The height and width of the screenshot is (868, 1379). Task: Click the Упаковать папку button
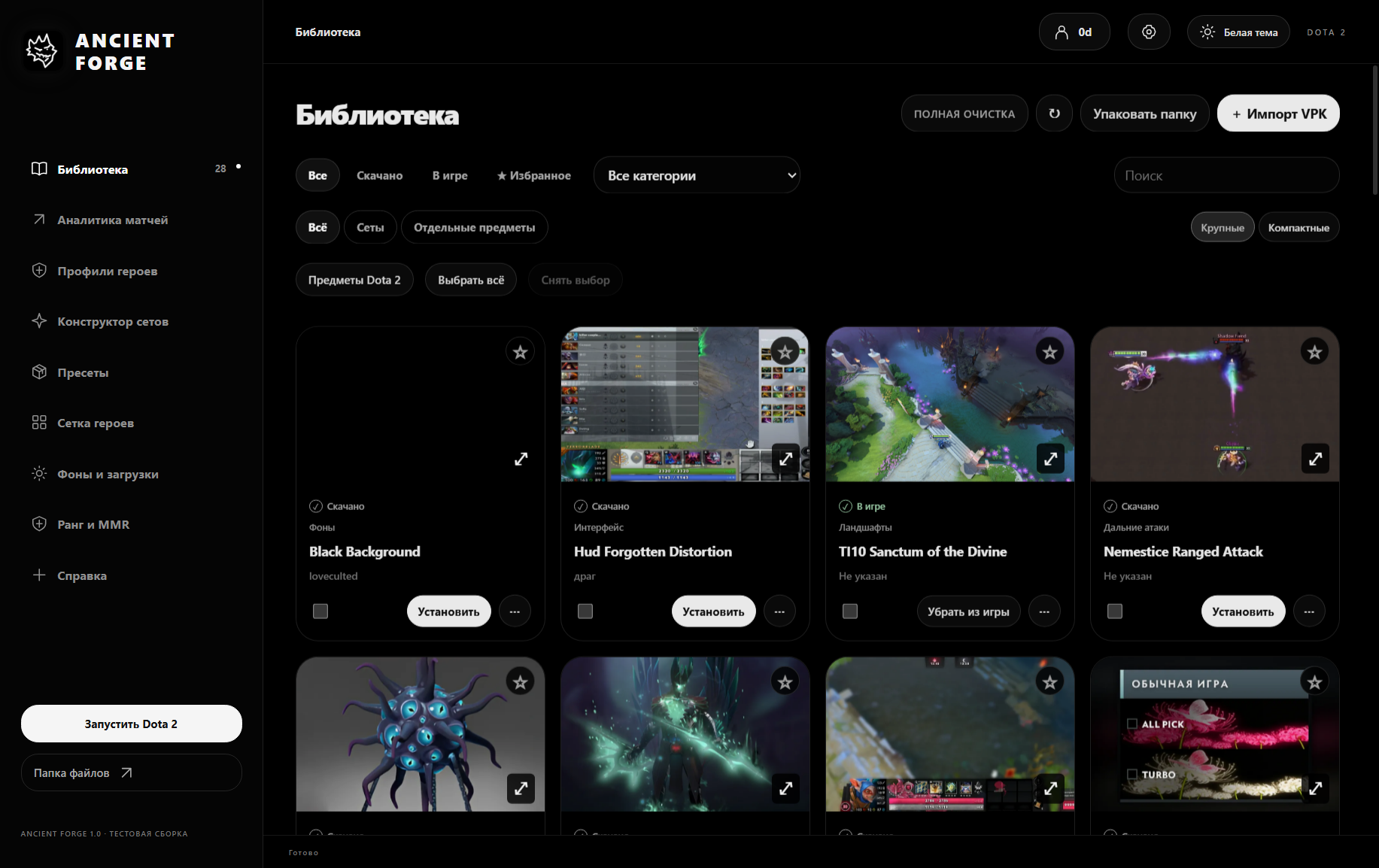click(1144, 114)
